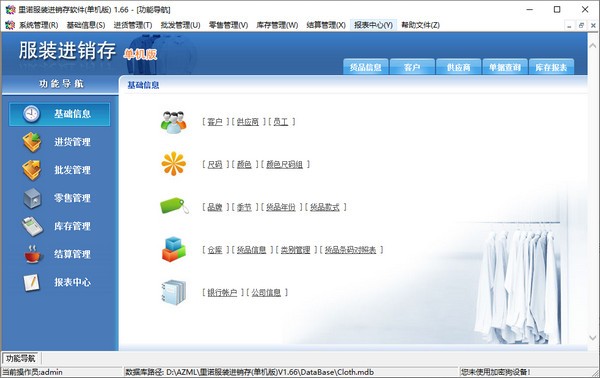Click the database path in the status bar
This screenshot has width=600, height=378.
(250, 372)
